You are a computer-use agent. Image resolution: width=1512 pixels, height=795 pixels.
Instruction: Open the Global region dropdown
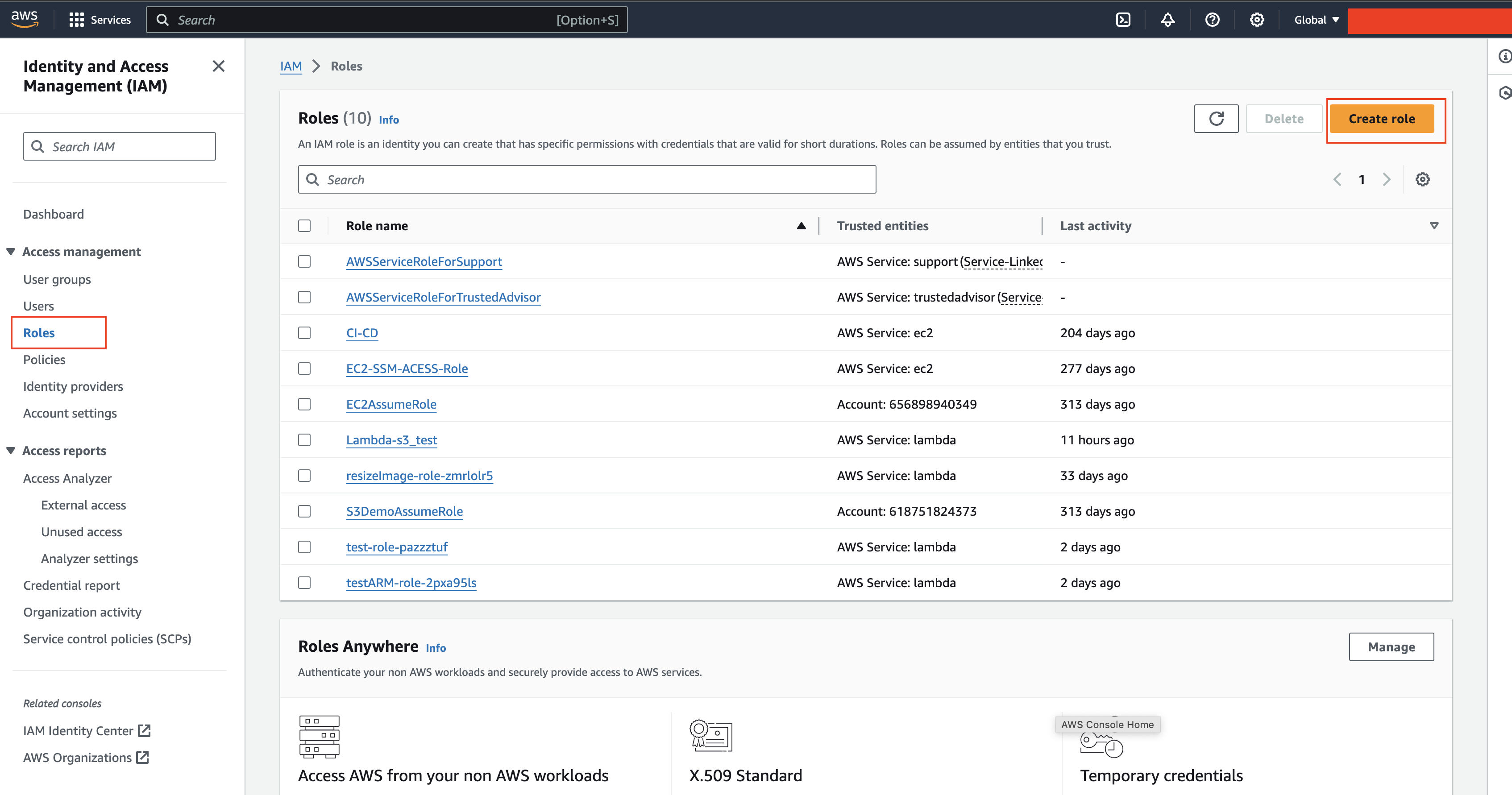[x=1317, y=20]
